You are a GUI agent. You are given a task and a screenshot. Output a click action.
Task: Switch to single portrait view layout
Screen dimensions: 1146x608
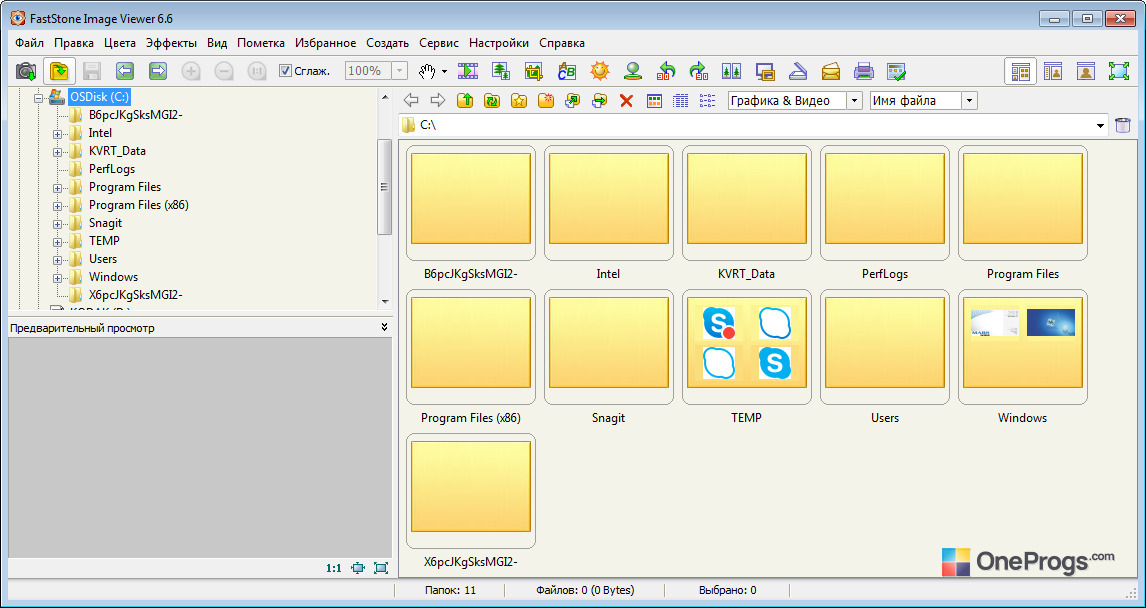tap(1086, 71)
